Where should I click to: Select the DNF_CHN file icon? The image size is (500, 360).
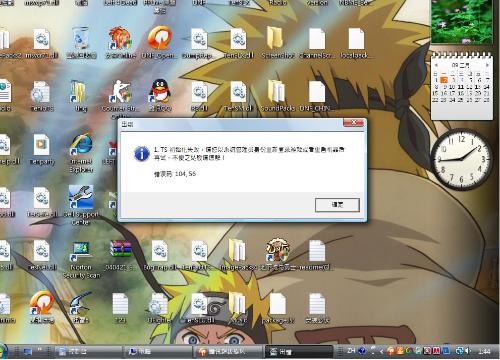click(316, 95)
